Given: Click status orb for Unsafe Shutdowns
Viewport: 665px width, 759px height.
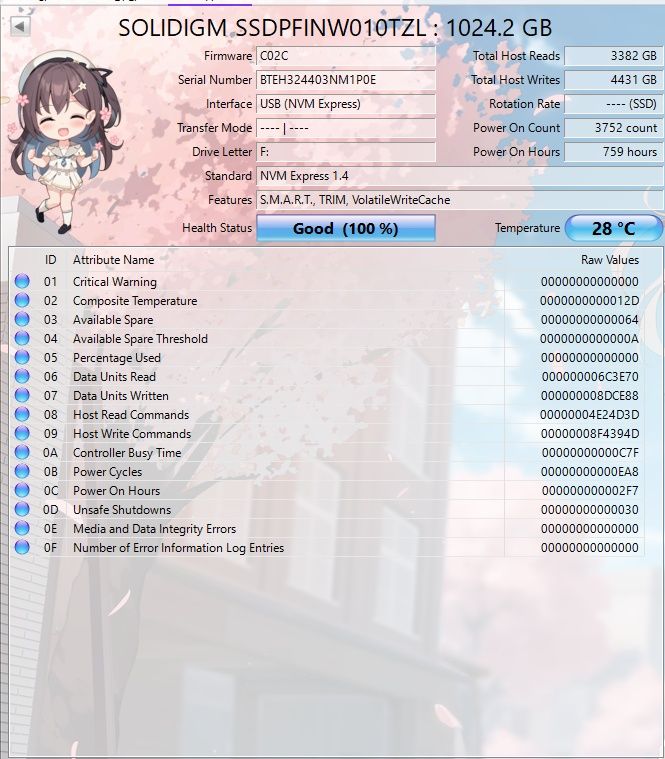Looking at the screenshot, I should pyautogui.click(x=22, y=509).
